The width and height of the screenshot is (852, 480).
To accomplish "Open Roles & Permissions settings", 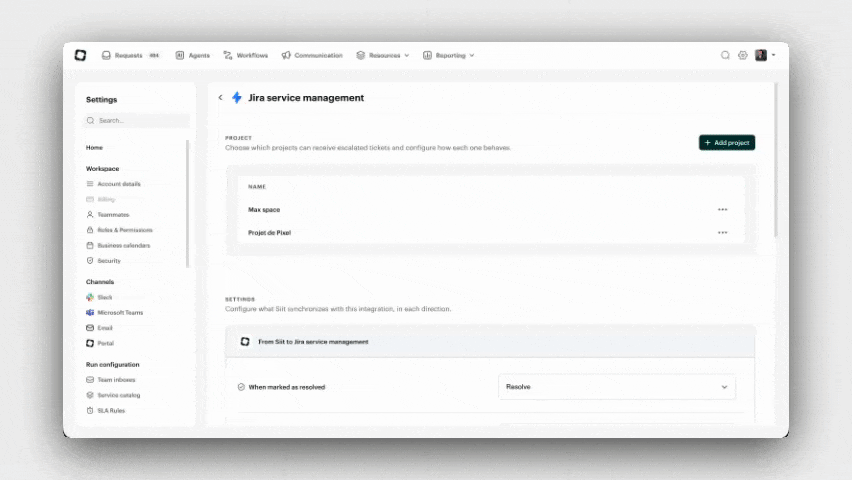I will click(120, 230).
